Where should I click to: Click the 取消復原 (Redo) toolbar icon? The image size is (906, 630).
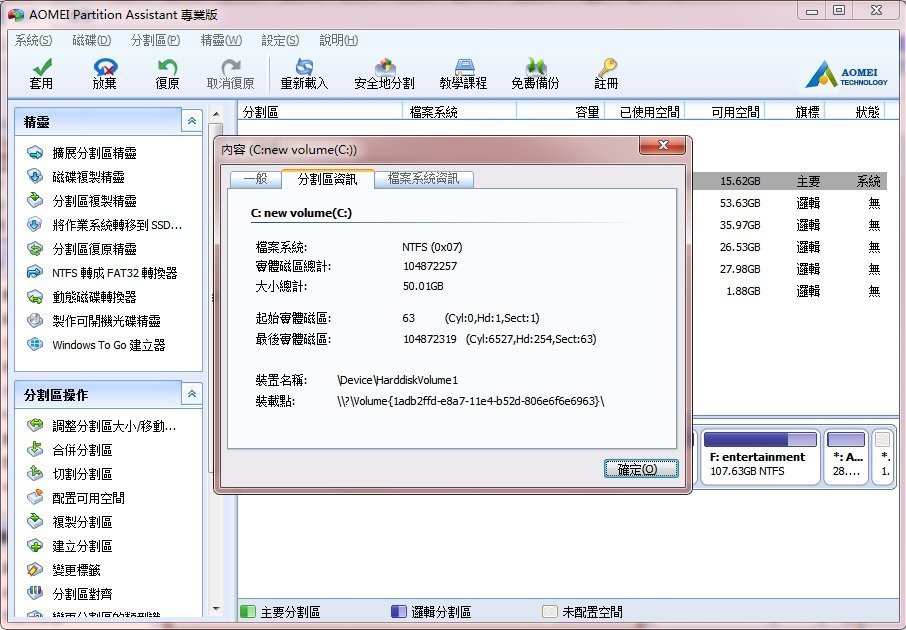pyautogui.click(x=231, y=66)
